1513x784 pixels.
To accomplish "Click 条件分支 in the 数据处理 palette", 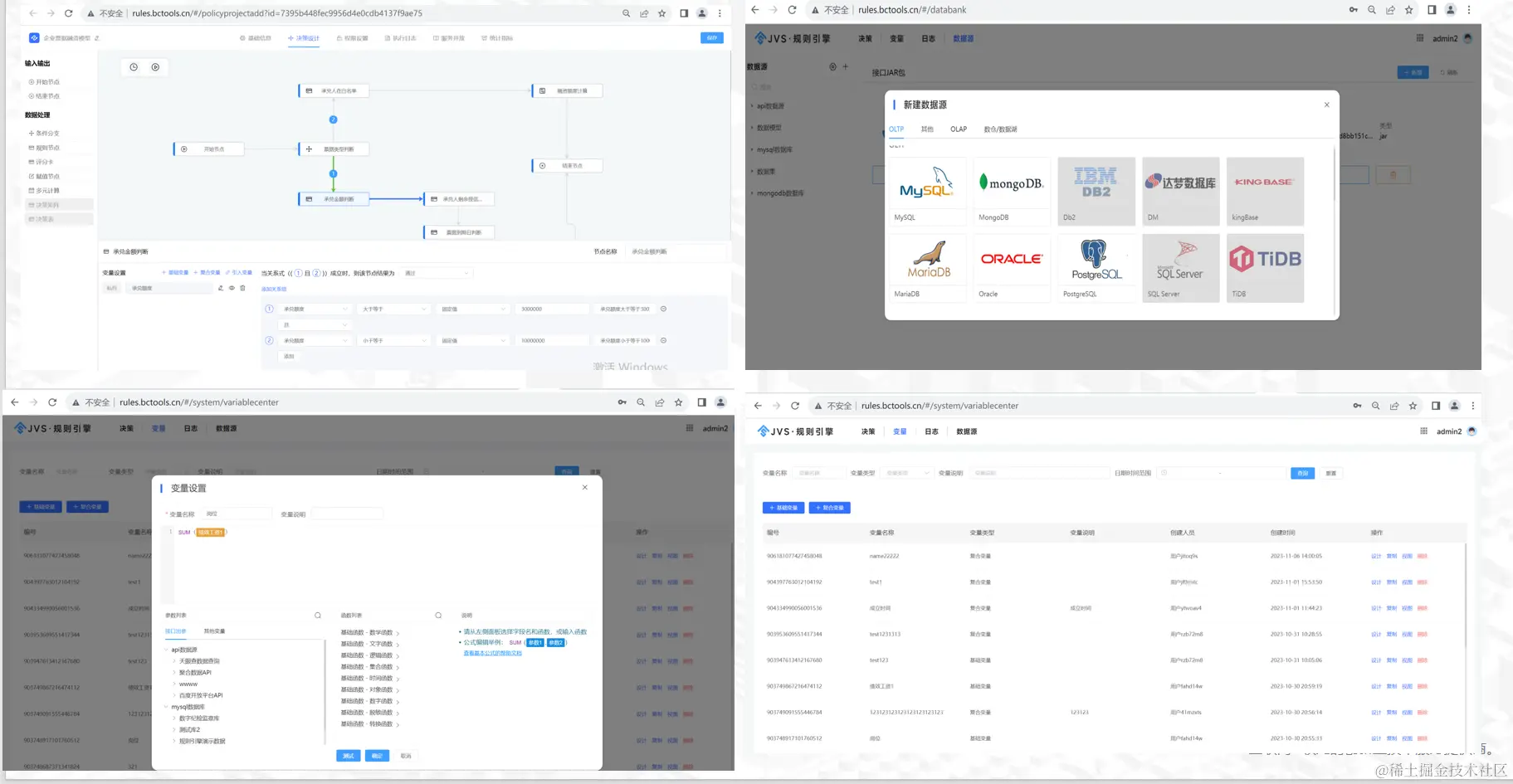I will 45,134.
